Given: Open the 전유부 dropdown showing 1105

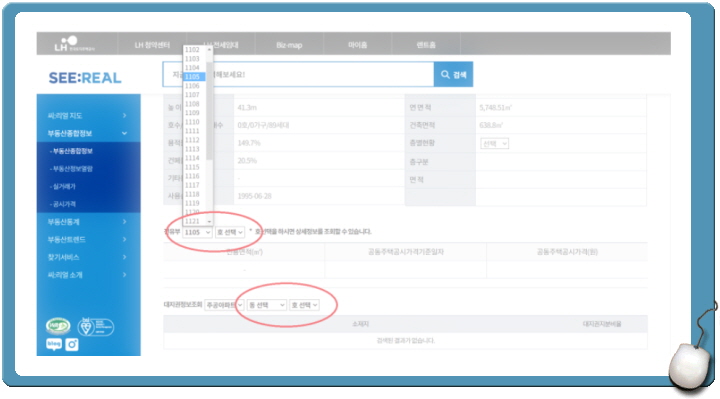Looking at the screenshot, I should pyautogui.click(x=197, y=232).
